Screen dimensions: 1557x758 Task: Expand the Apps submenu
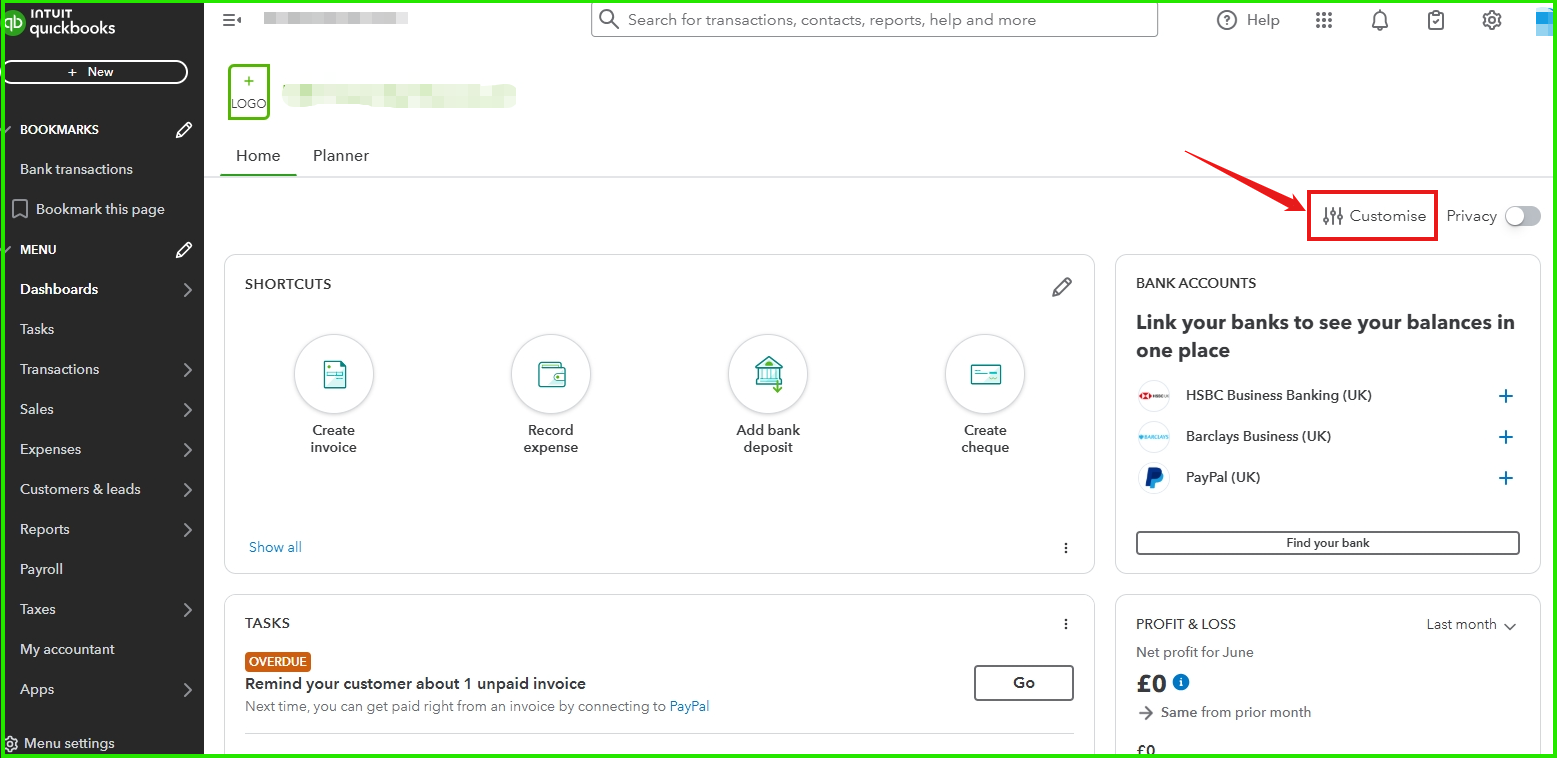pyautogui.click(x=187, y=690)
